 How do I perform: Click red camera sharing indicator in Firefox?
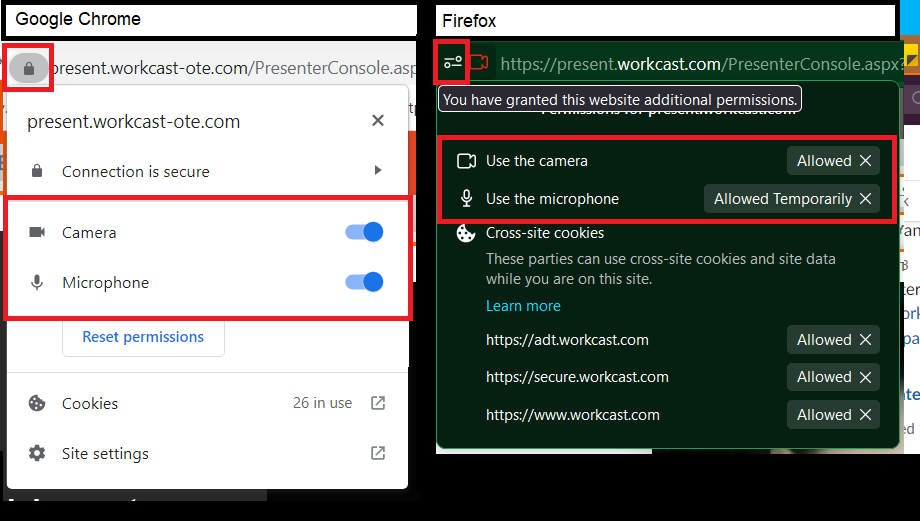(x=479, y=62)
